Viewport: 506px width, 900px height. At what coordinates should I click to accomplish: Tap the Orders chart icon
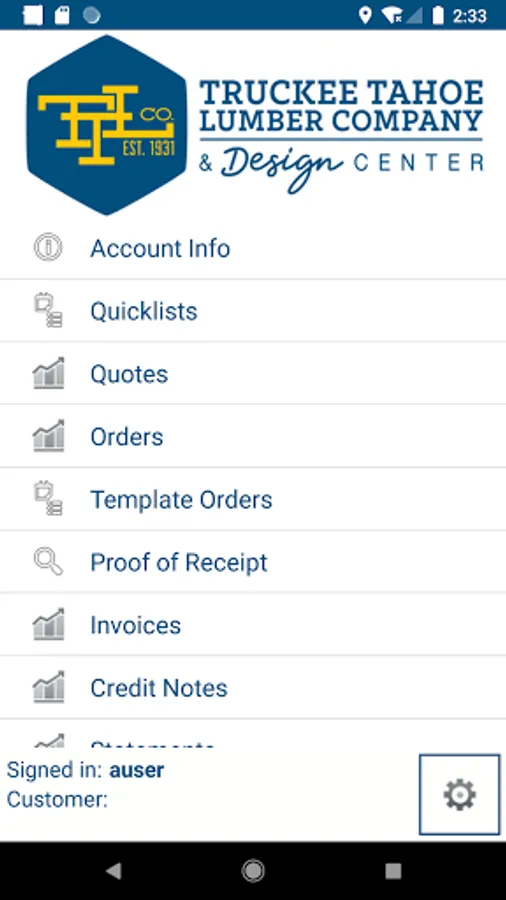click(x=48, y=436)
